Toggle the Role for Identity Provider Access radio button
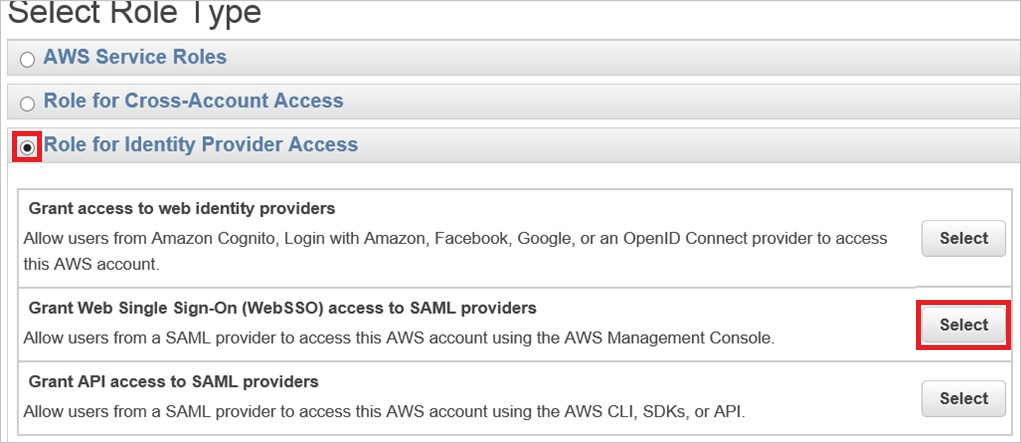This screenshot has height=443, width=1021. tap(27, 147)
